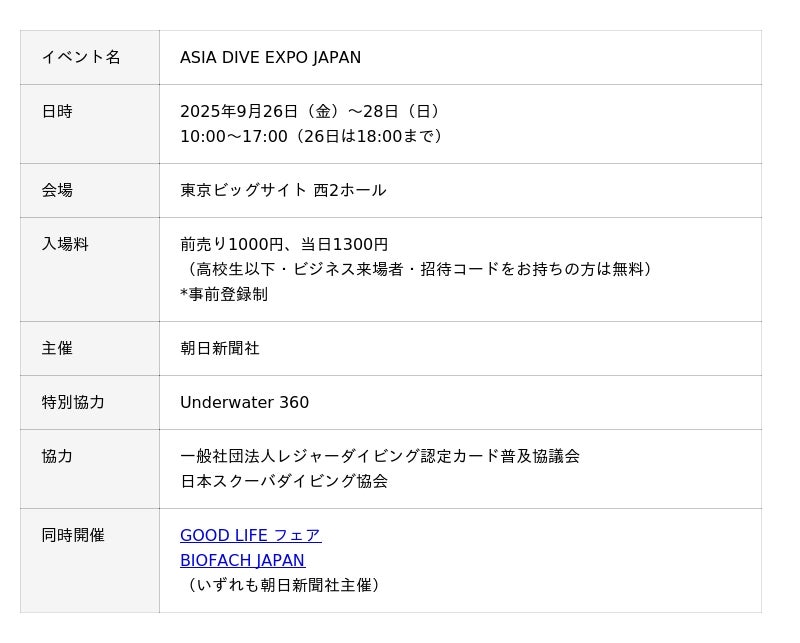Click the 東京ビッグサイト 西2ホール venue text
This screenshot has height=643, width=800.
[283, 191]
